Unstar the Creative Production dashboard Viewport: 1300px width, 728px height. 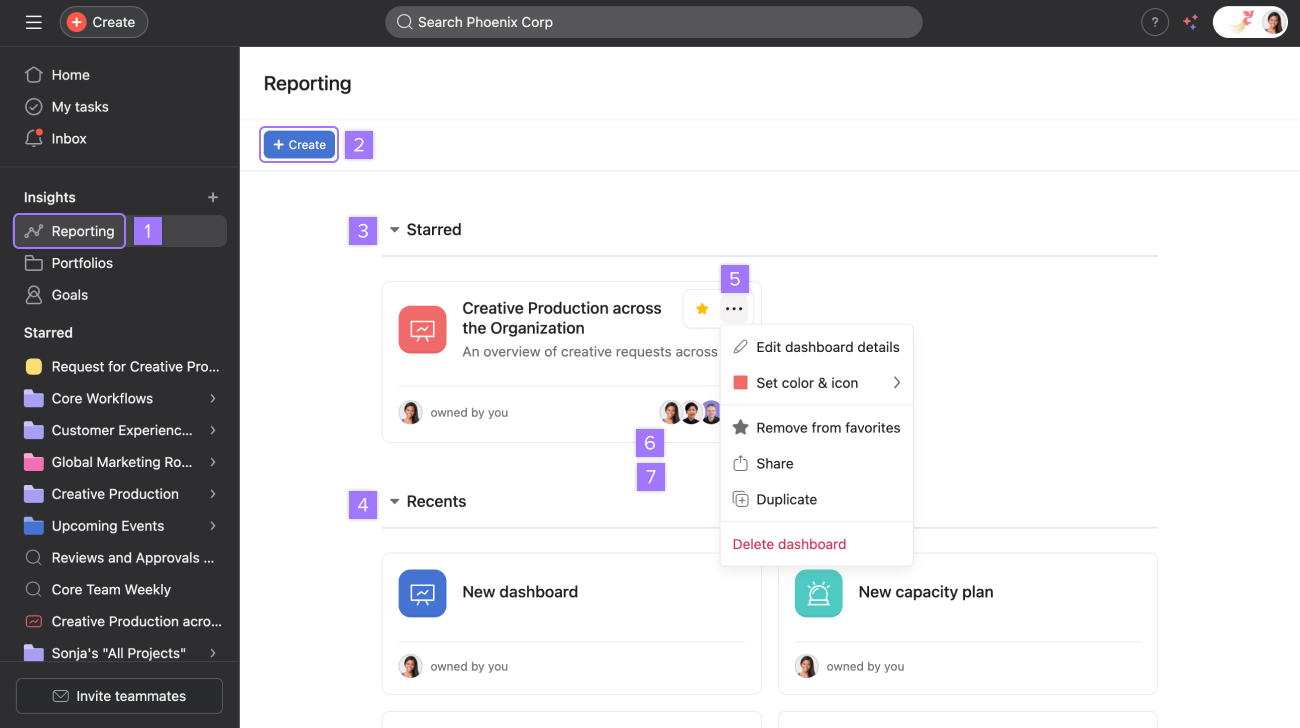[701, 308]
